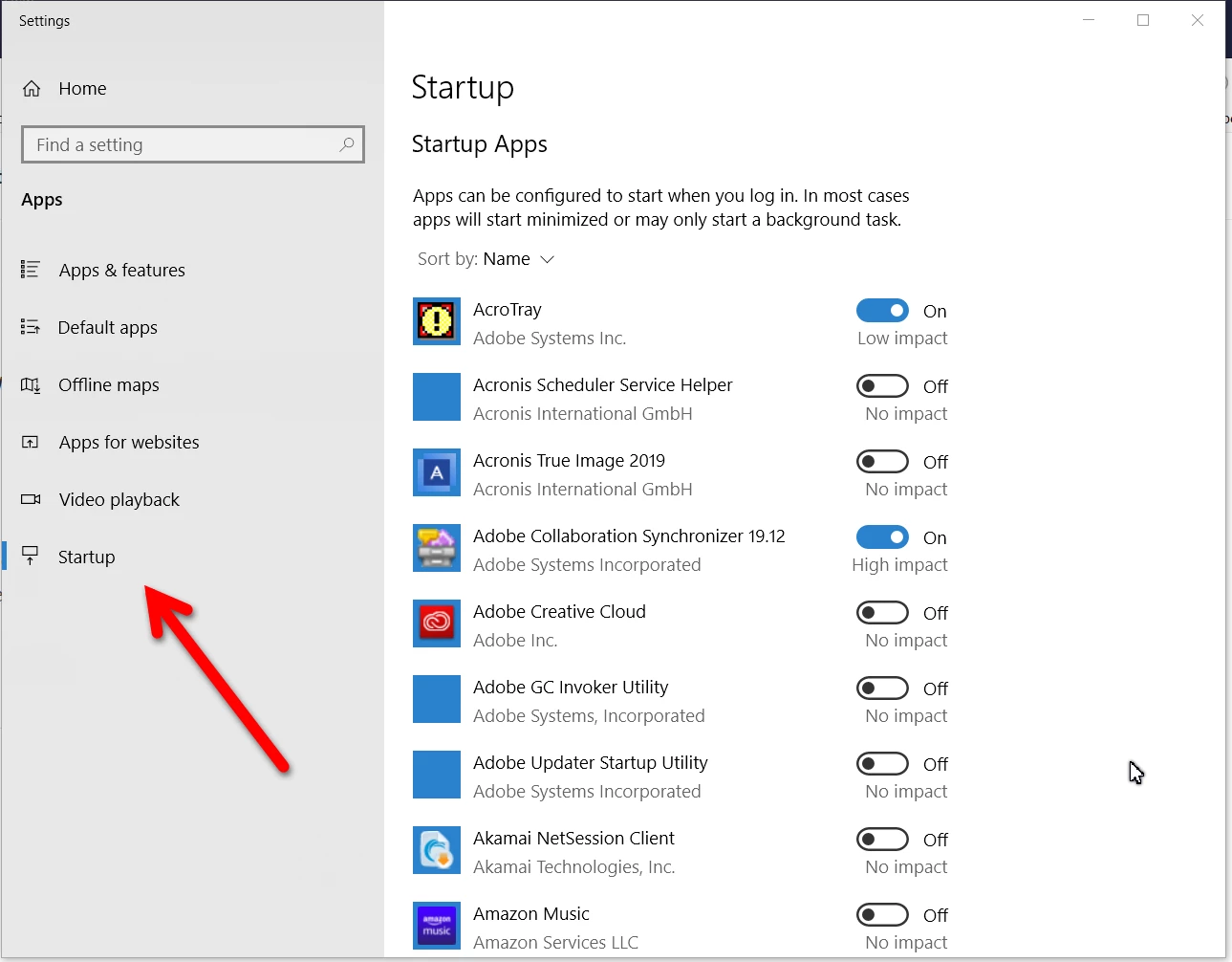This screenshot has width=1232, height=962.
Task: Click the High impact label
Action: 899,565
